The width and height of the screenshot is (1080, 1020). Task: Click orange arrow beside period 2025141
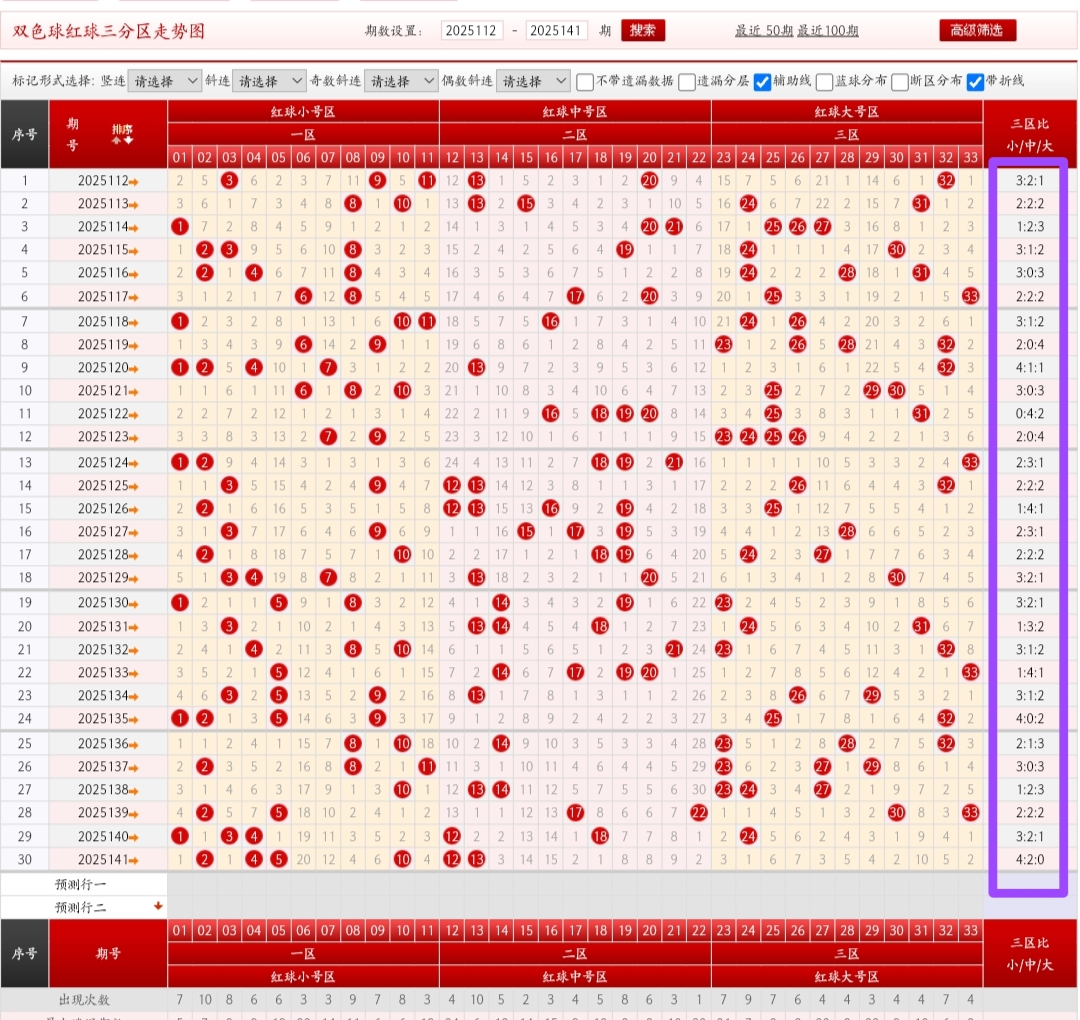click(x=134, y=860)
